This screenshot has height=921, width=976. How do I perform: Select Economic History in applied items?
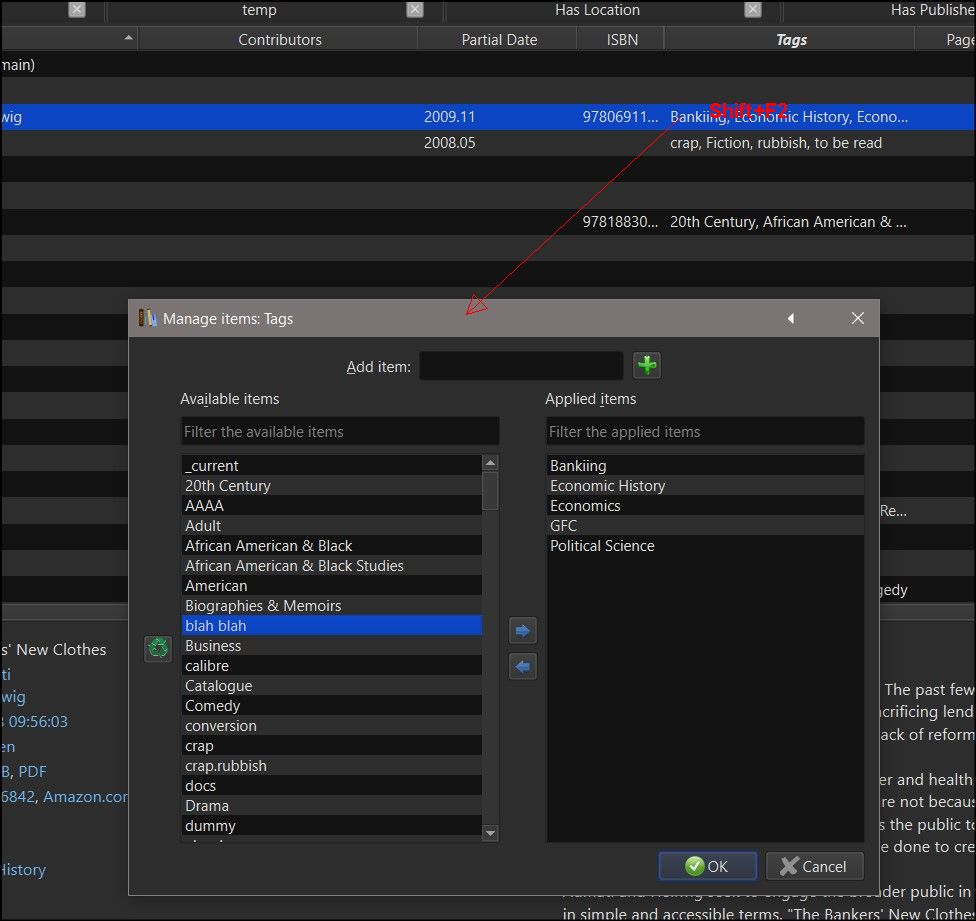(607, 486)
